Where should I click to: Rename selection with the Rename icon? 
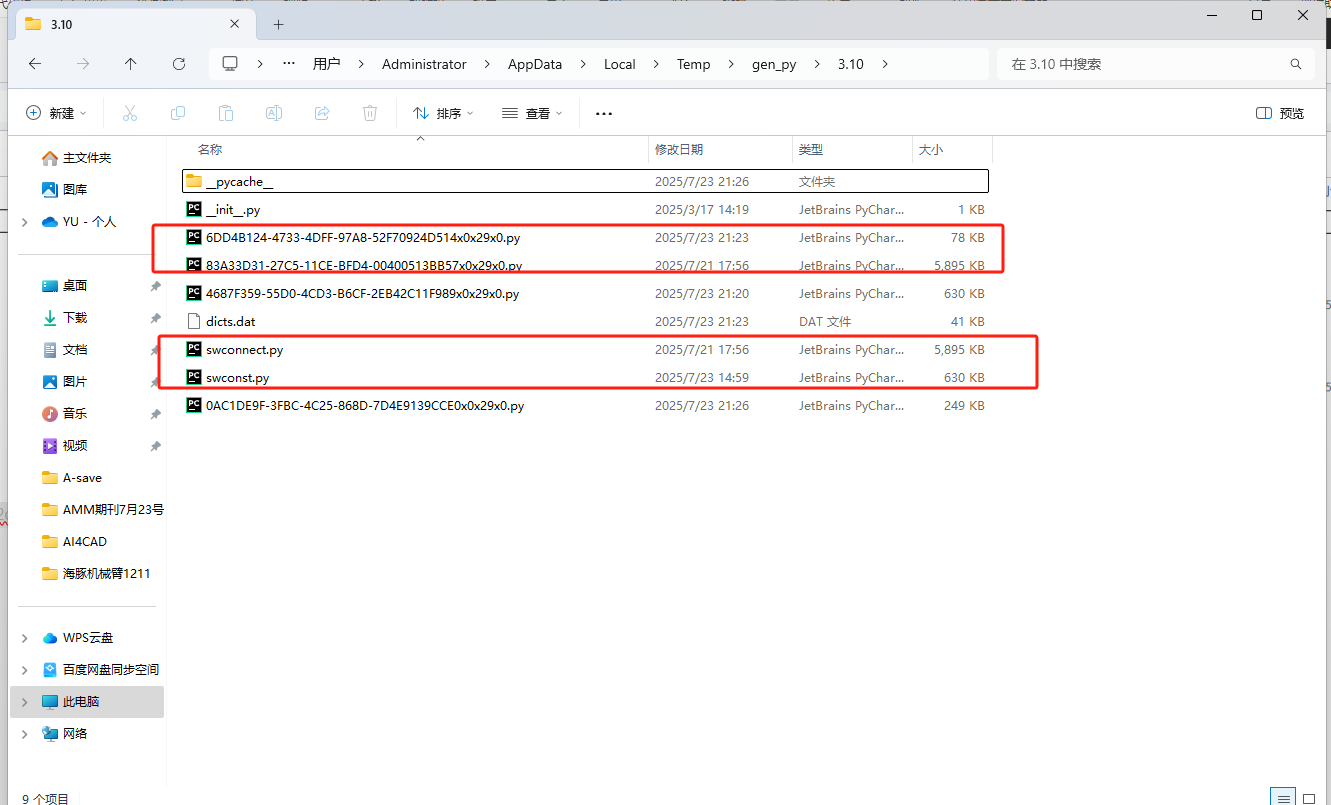click(273, 112)
